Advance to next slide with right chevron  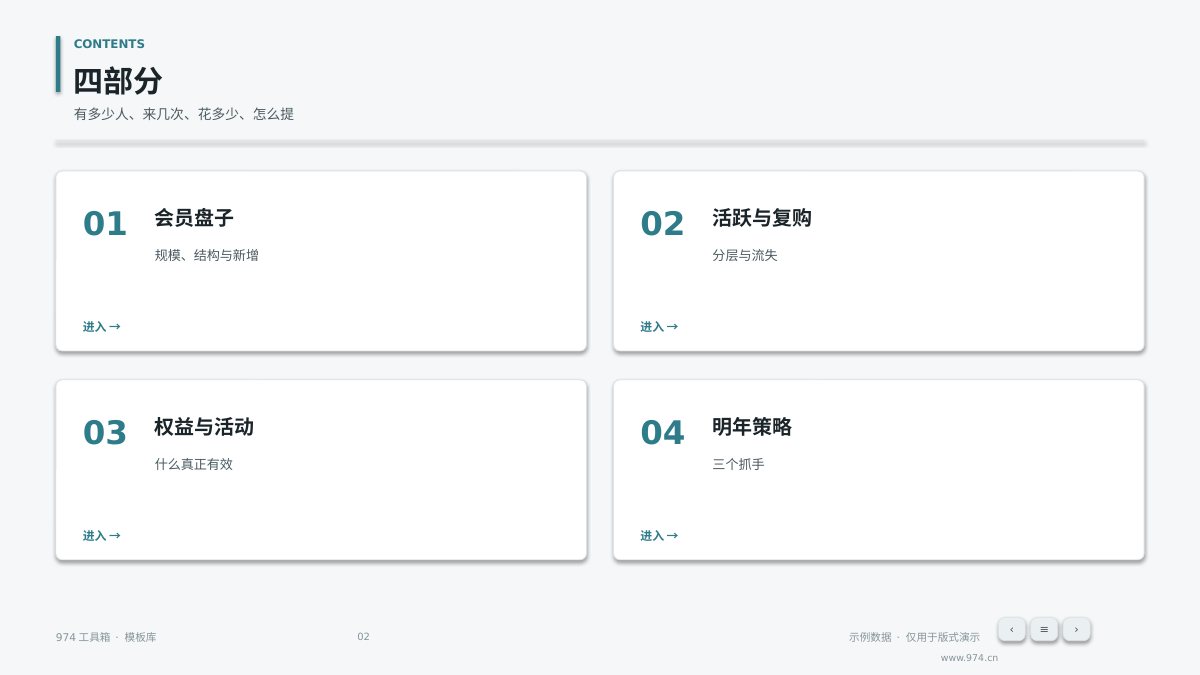coord(1076,629)
